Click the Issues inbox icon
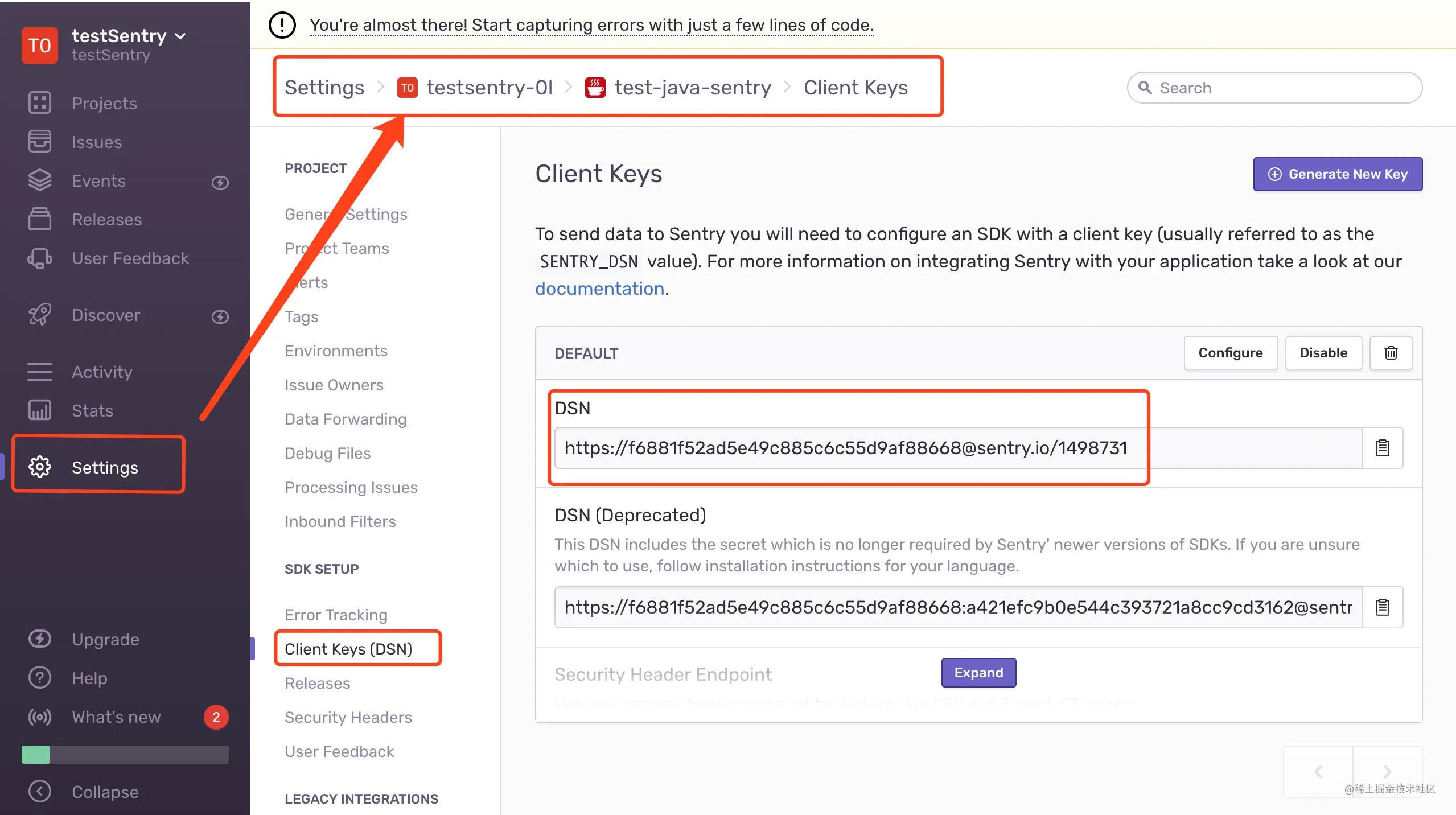 tap(40, 142)
